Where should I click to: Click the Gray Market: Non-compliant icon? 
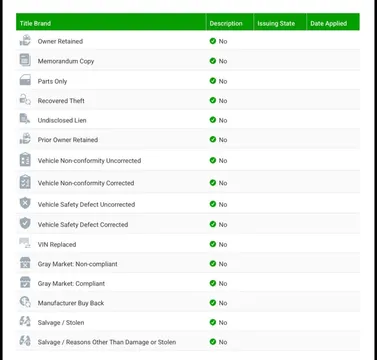click(x=25, y=263)
